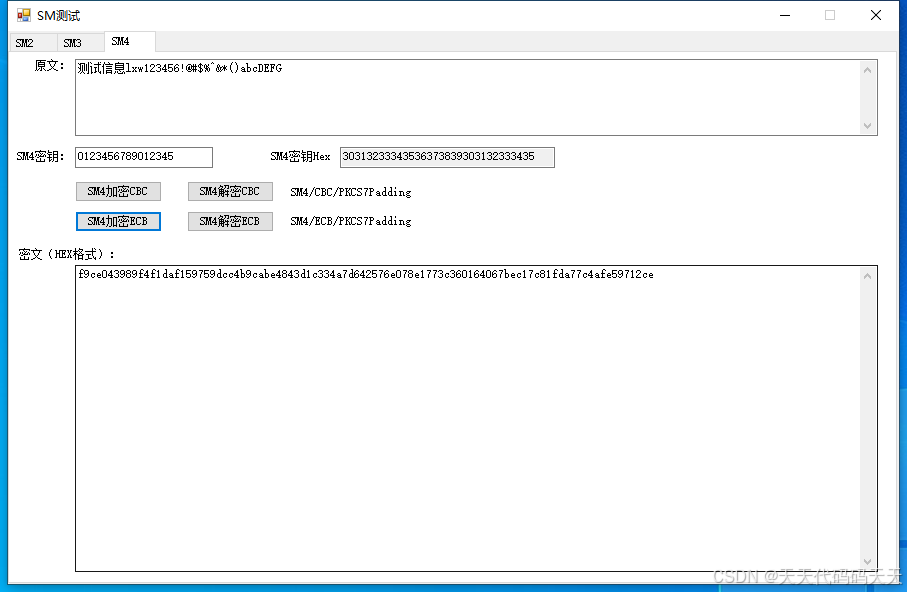Select the SM4密钥Hex read-only field
907x592 pixels.
point(447,157)
